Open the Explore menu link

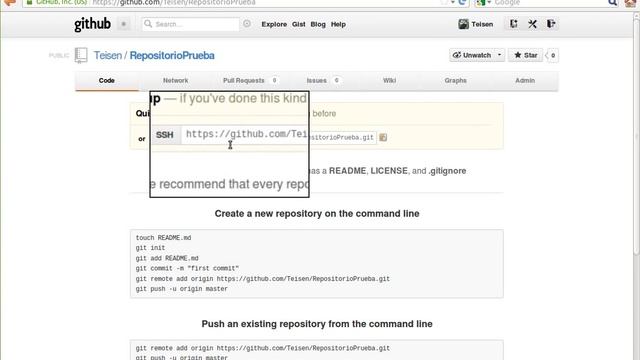(x=274, y=24)
